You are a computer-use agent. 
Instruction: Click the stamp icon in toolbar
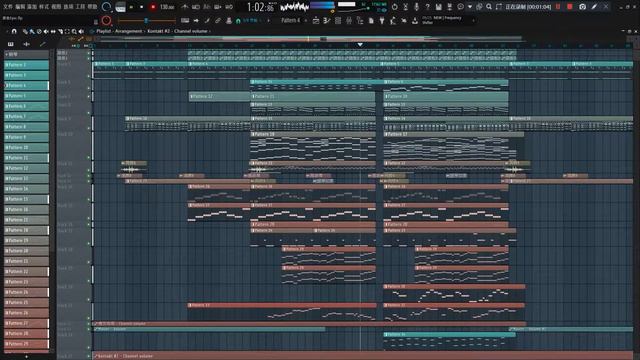[x=229, y=20]
